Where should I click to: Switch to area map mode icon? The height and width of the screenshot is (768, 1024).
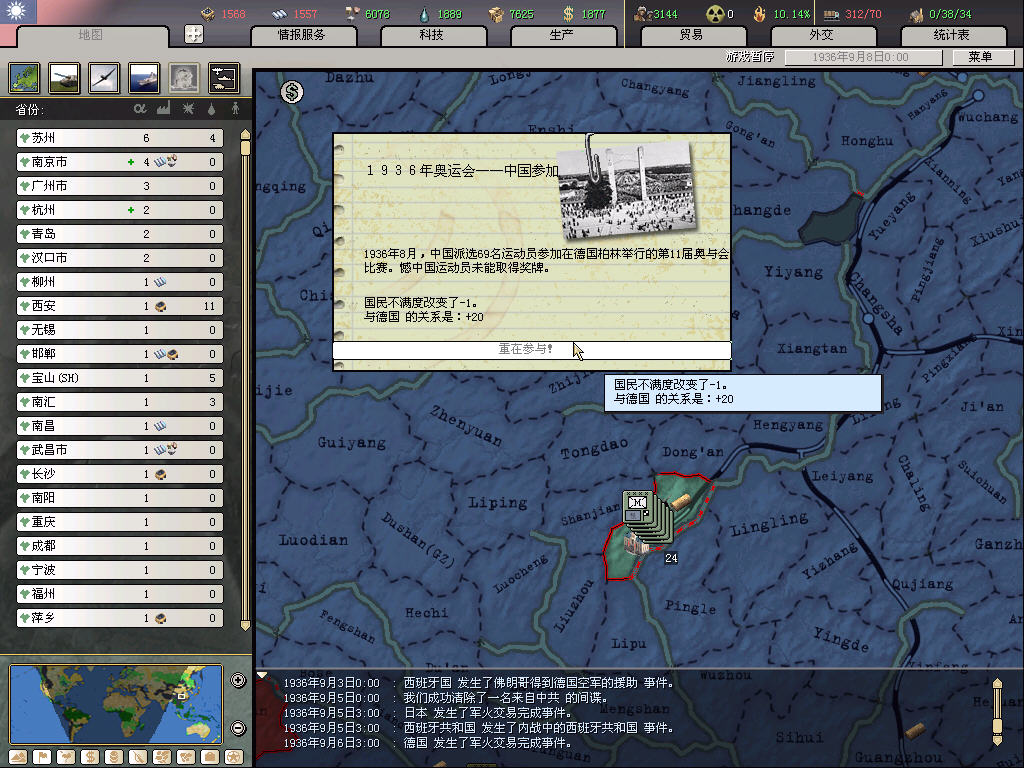click(x=186, y=757)
